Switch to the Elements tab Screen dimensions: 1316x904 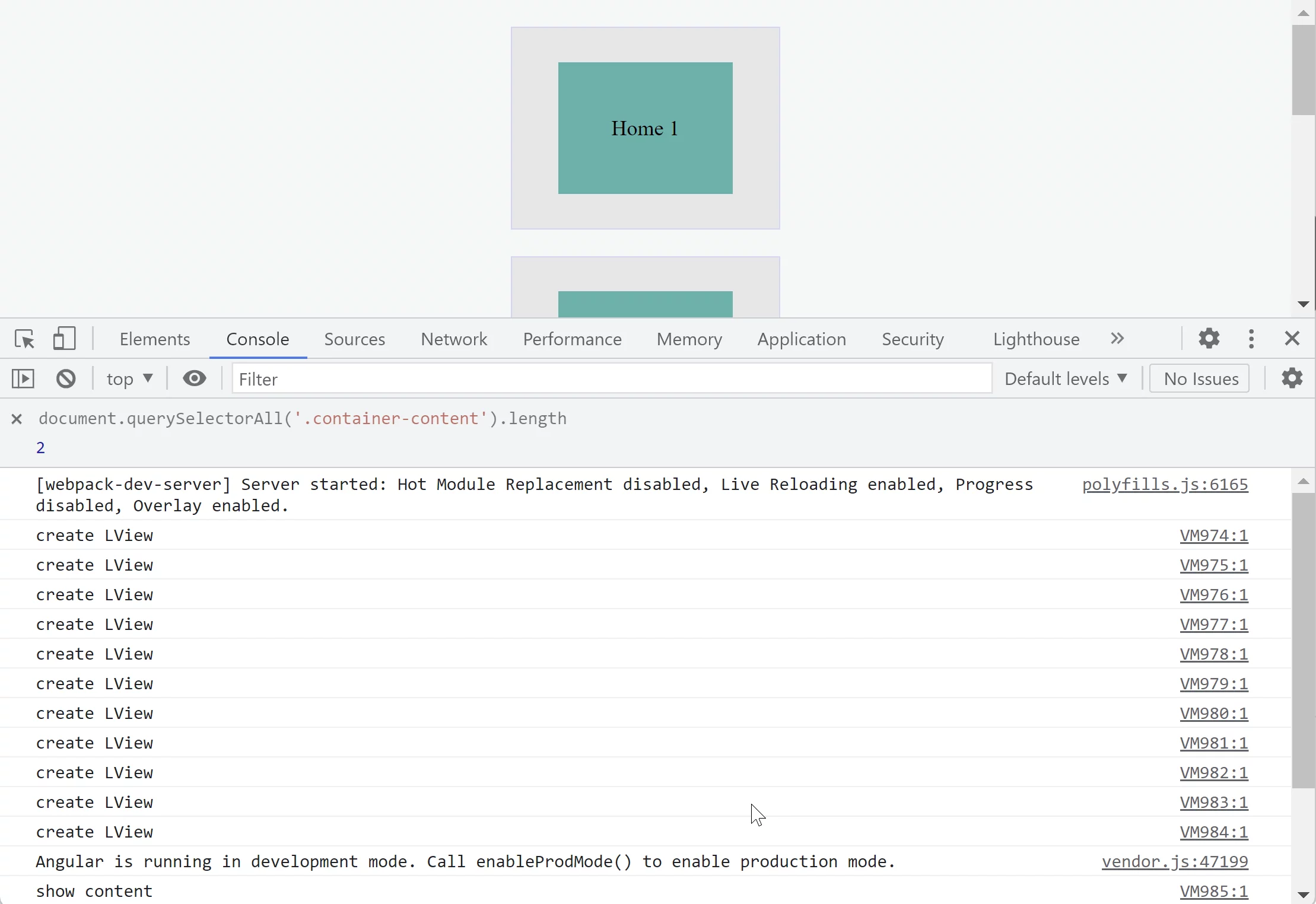155,339
